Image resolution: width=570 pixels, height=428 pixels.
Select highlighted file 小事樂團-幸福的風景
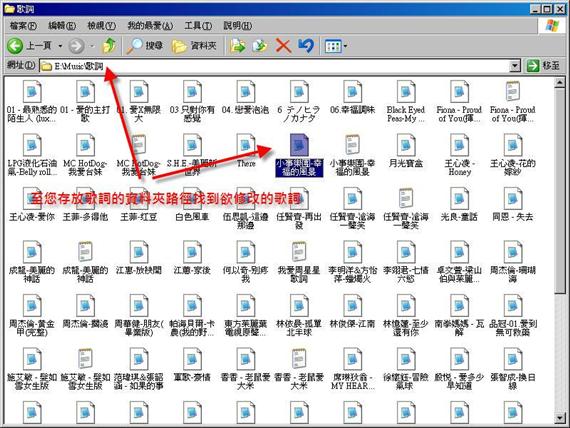pos(299,155)
